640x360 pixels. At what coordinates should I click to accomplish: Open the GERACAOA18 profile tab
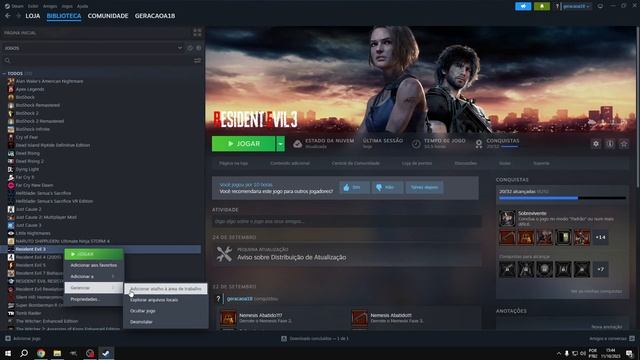point(155,16)
